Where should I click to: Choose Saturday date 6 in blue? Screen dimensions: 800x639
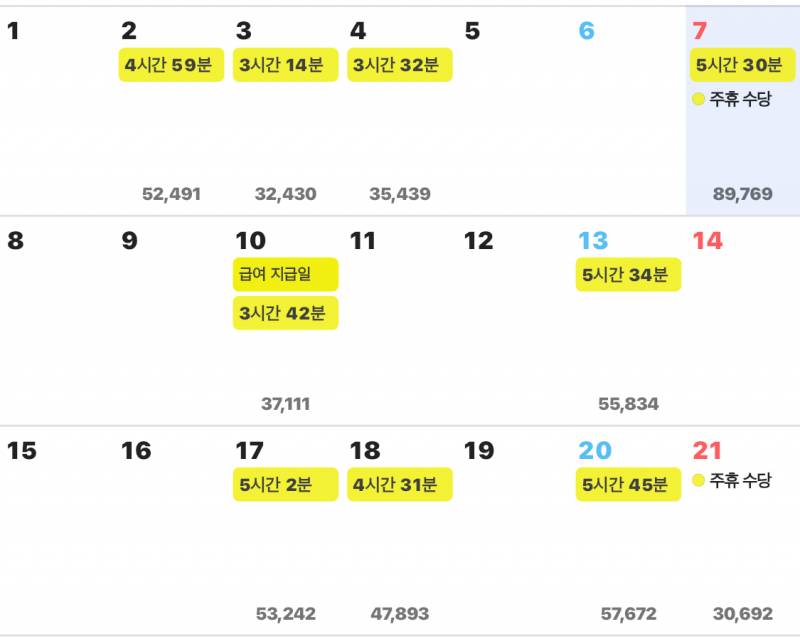coord(586,31)
